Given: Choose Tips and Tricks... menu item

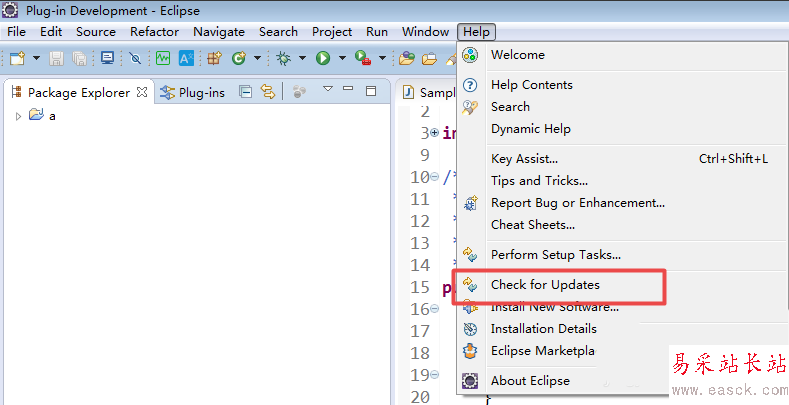Looking at the screenshot, I should (x=622, y=181).
